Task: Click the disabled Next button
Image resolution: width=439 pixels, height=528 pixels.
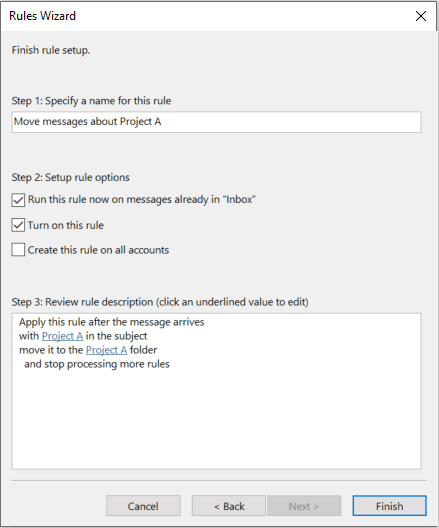Action: pyautogui.click(x=304, y=506)
